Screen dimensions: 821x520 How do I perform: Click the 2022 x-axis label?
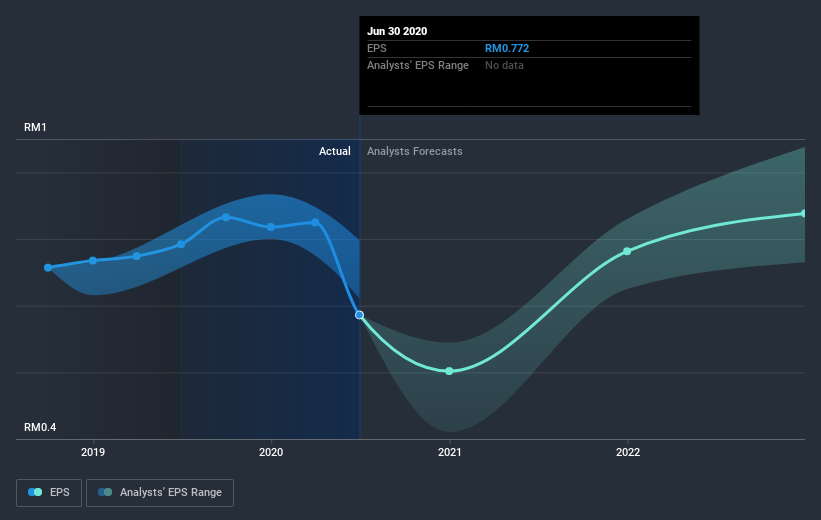(x=627, y=452)
